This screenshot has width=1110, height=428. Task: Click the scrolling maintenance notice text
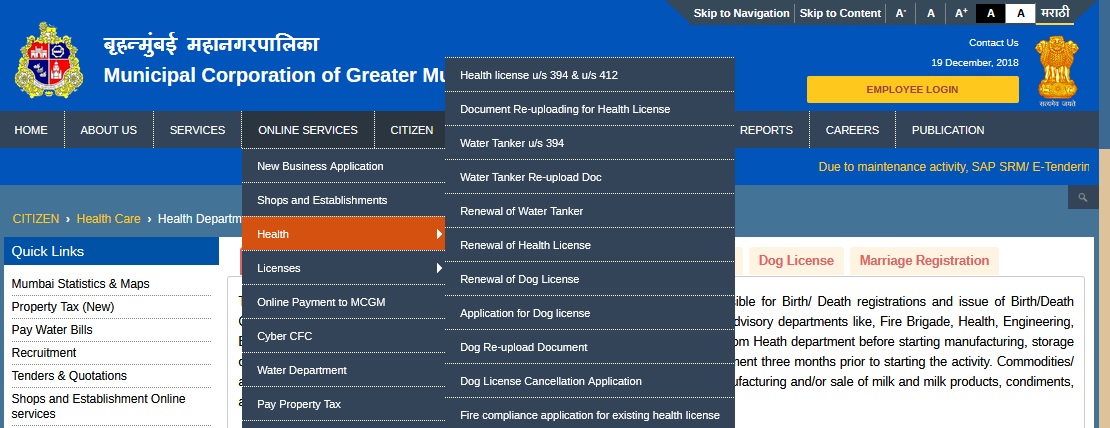[x=952, y=166]
